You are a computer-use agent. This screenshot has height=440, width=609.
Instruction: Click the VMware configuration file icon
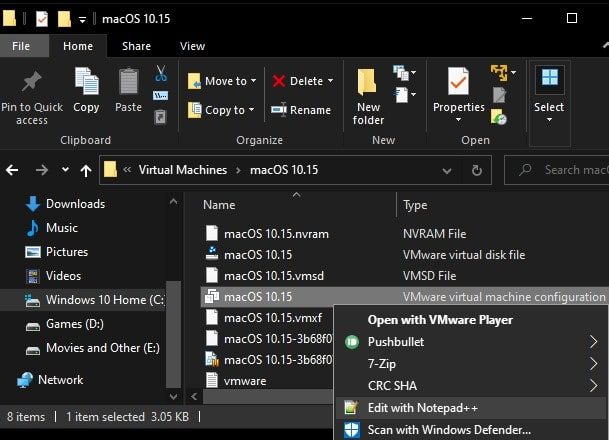(x=212, y=297)
